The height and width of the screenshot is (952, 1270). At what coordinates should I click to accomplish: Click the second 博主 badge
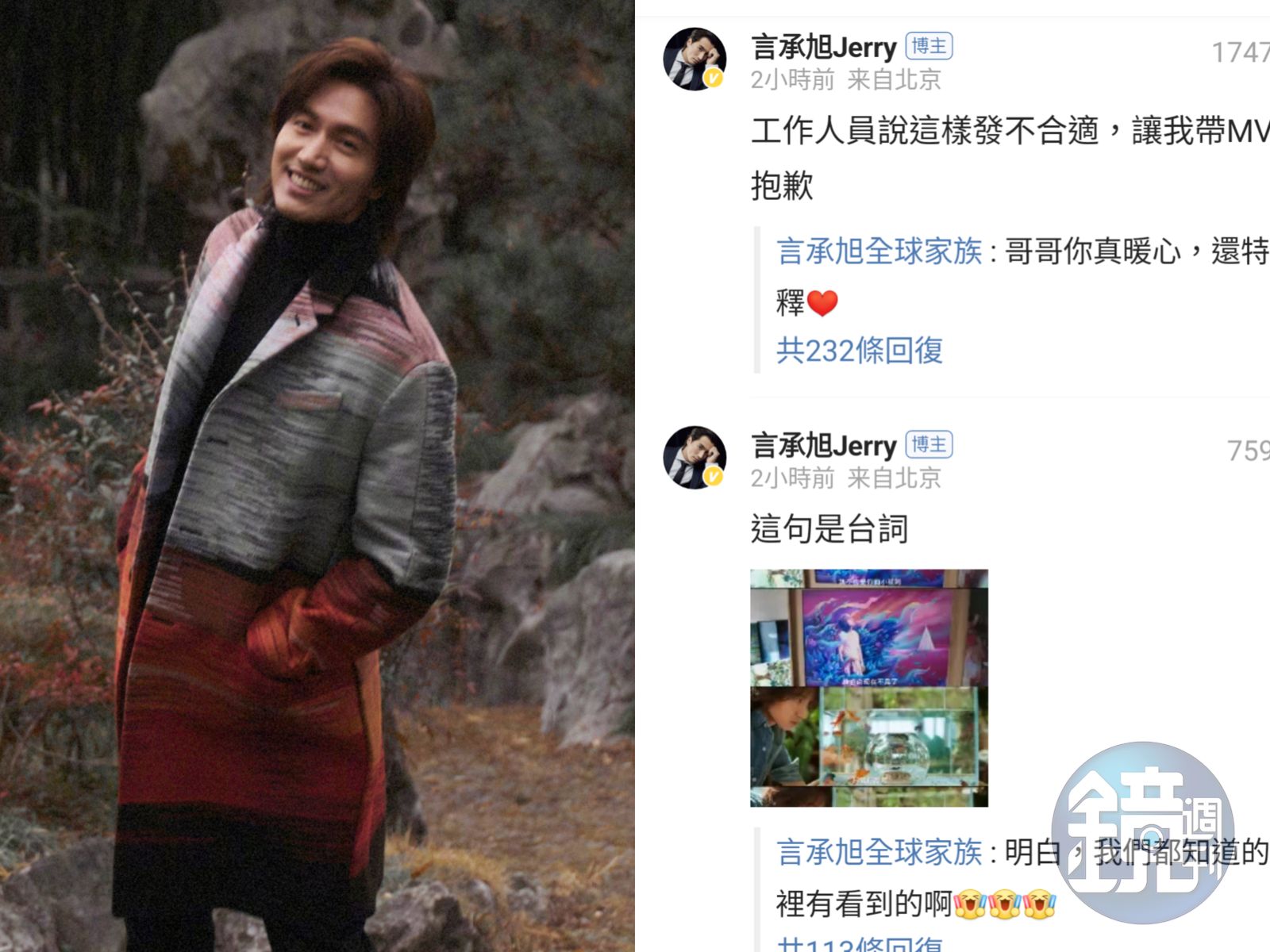[929, 444]
